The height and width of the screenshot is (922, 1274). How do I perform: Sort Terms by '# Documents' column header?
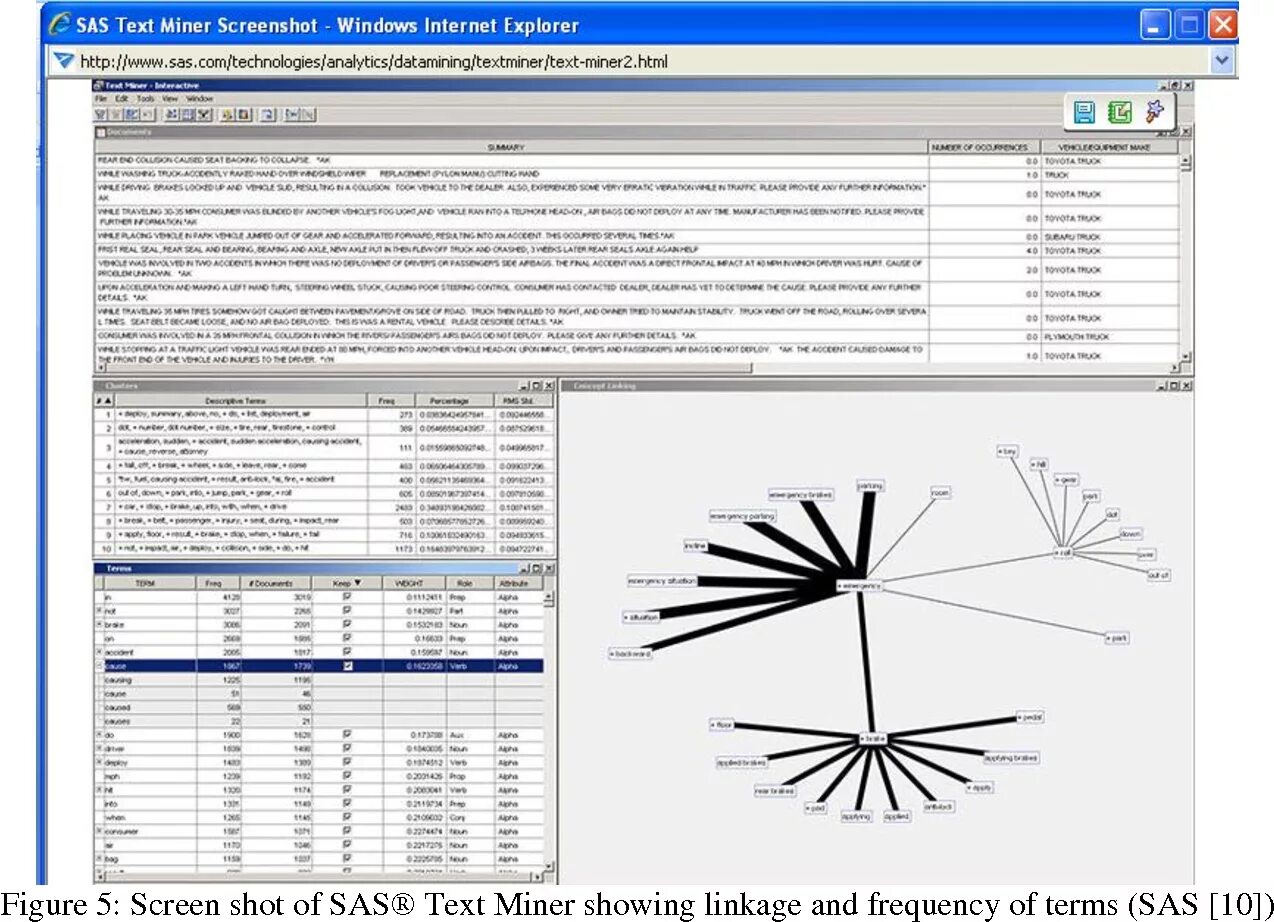click(276, 582)
